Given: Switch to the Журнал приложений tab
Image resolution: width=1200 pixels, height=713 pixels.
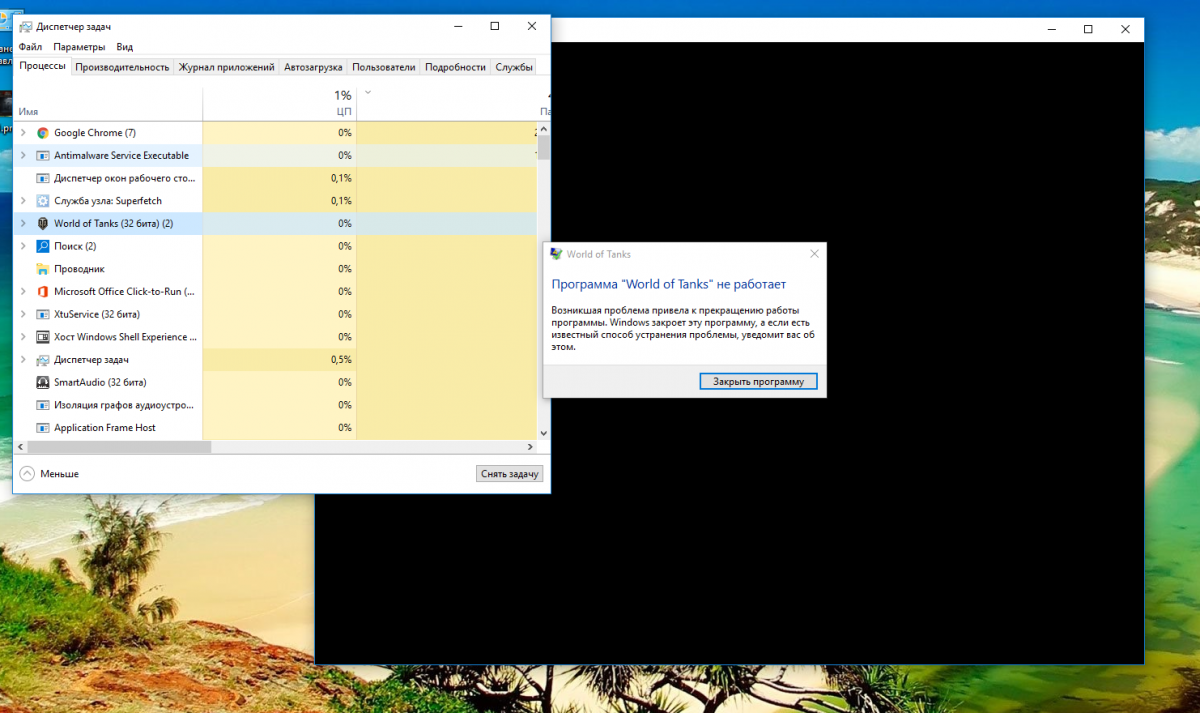Looking at the screenshot, I should pyautogui.click(x=226, y=67).
